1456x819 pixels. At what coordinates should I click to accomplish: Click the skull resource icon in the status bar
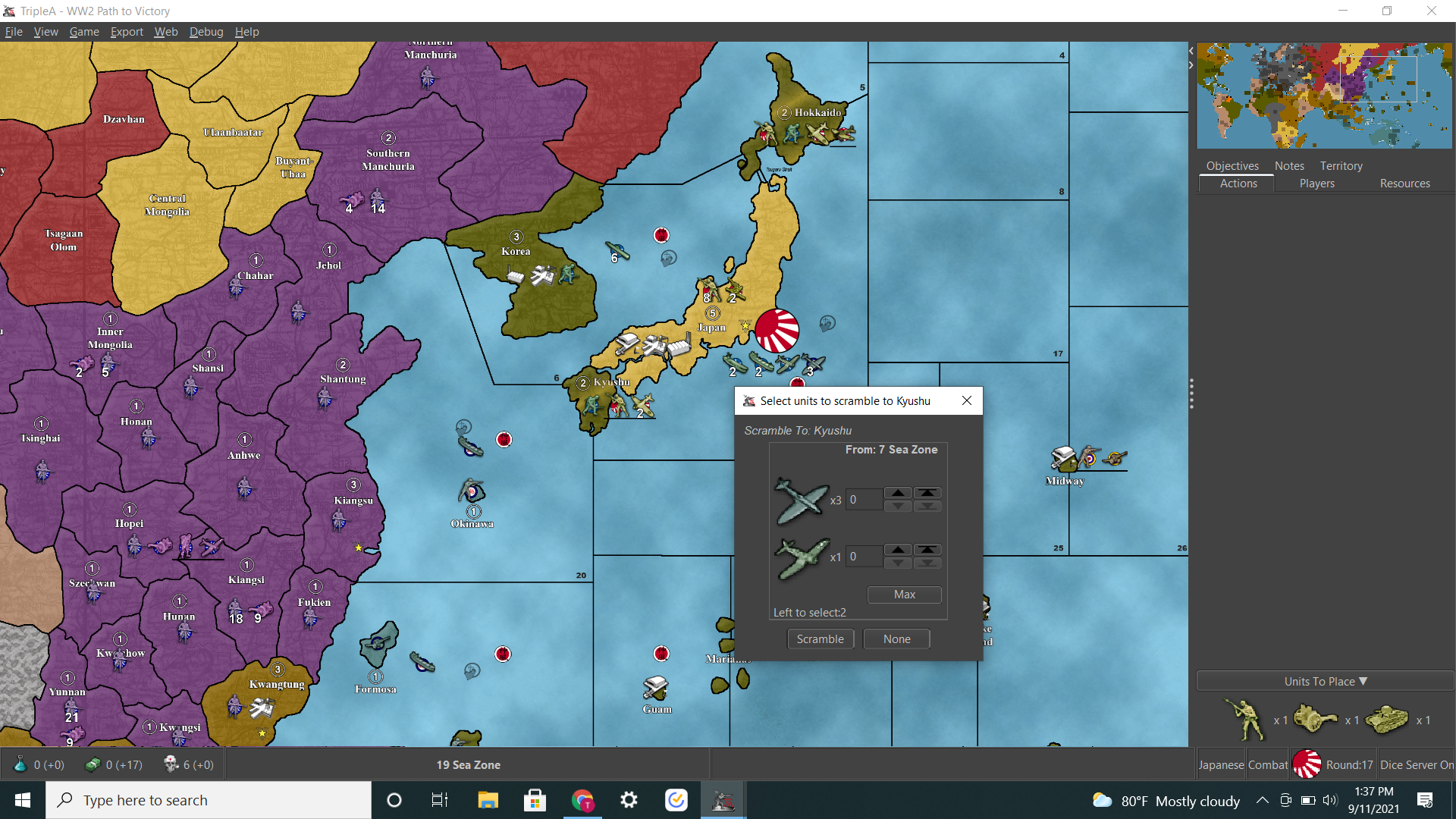point(171,764)
